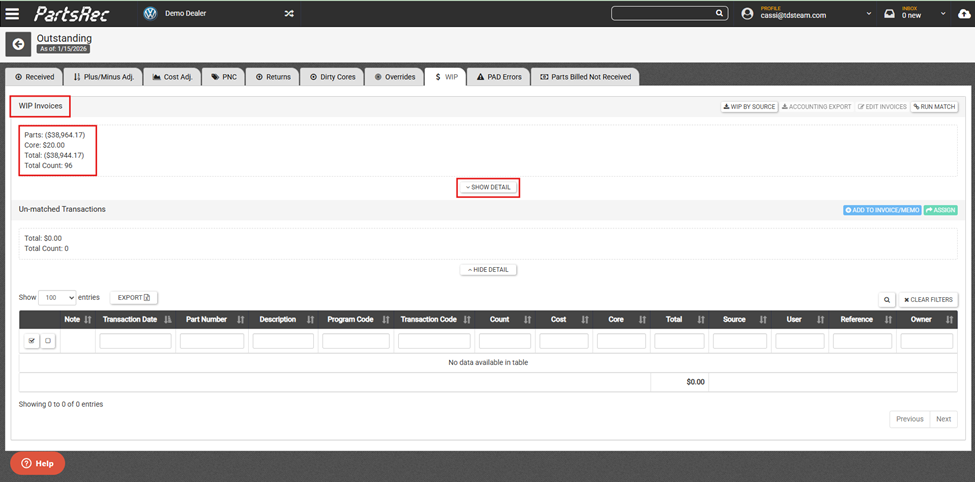
Task: Click the Program Code filter field
Action: pos(356,341)
